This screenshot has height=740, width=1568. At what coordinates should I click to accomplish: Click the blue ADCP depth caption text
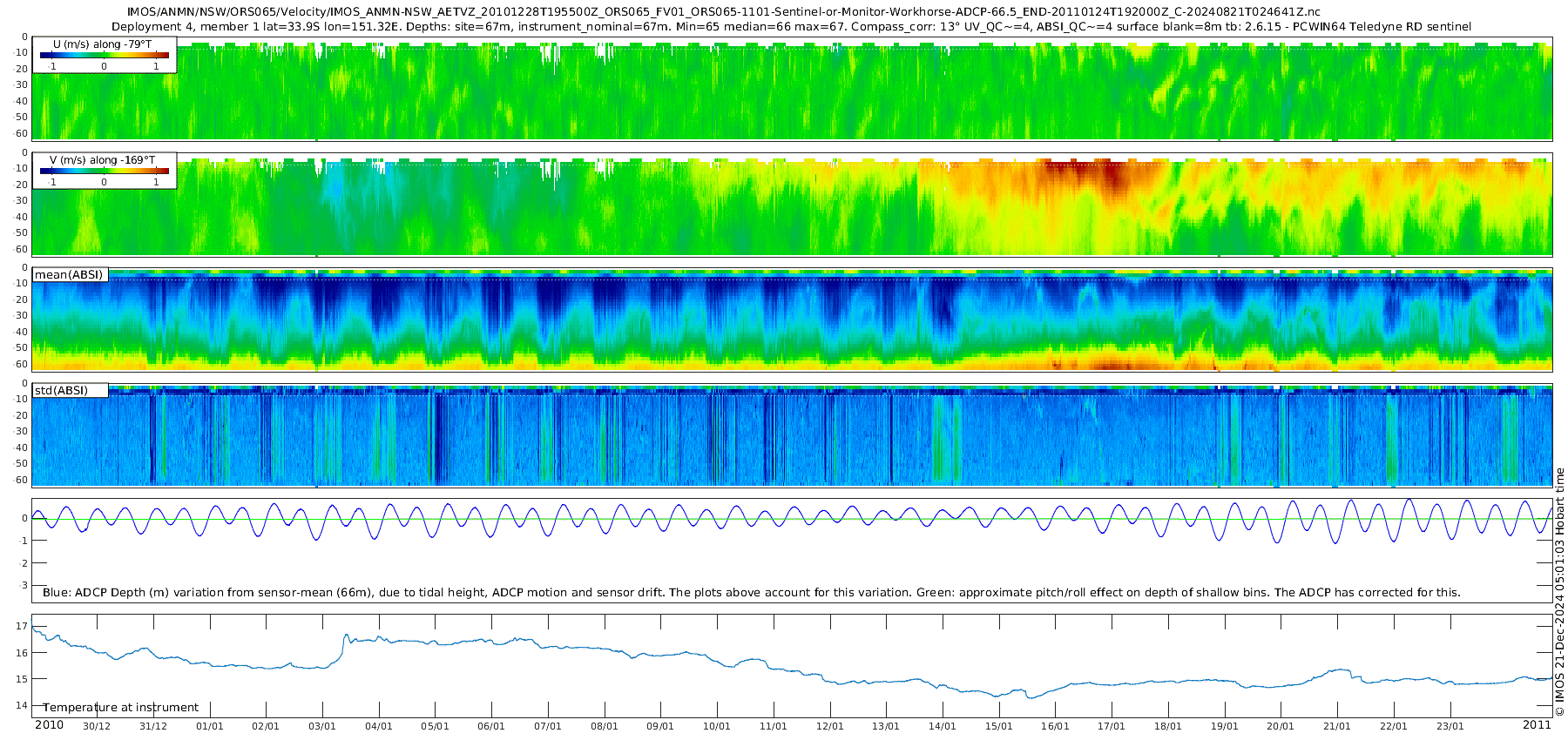coord(751,593)
